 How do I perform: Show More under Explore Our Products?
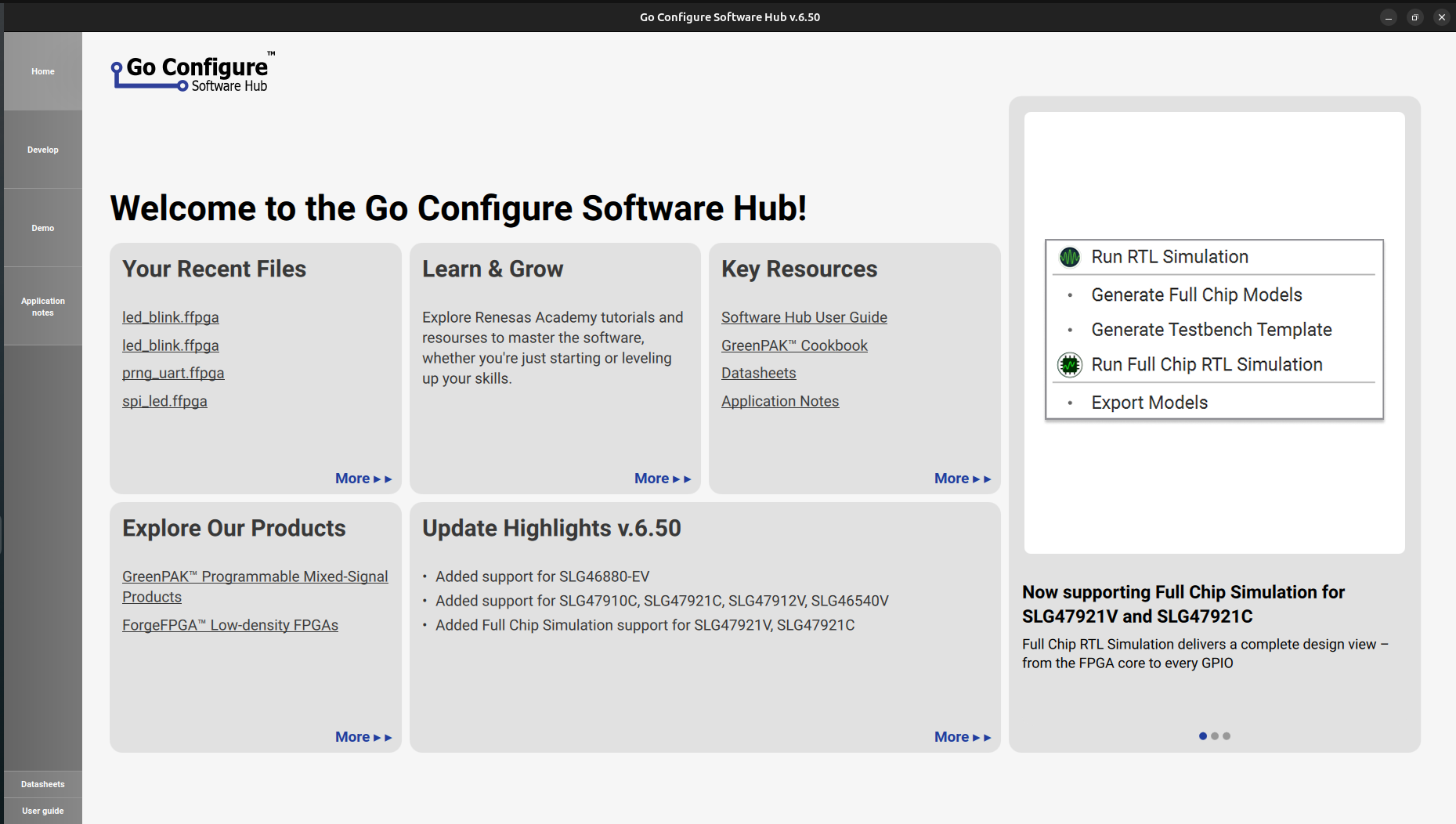pos(363,737)
